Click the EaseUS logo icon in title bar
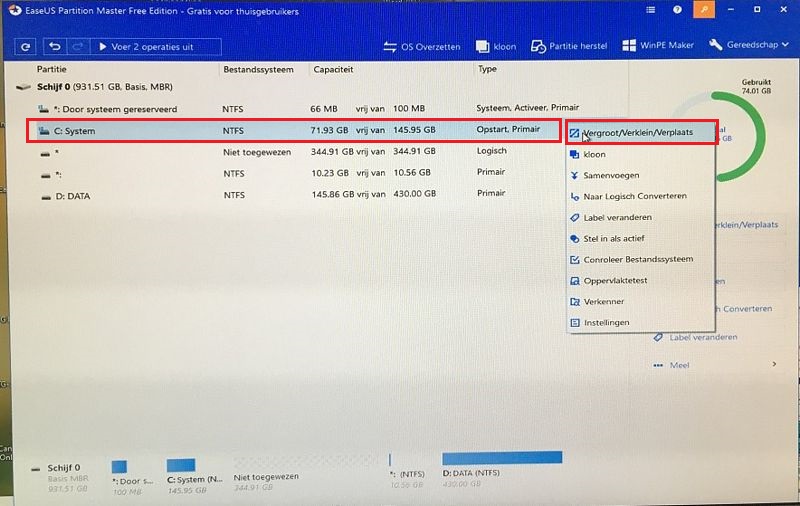 [x=15, y=10]
